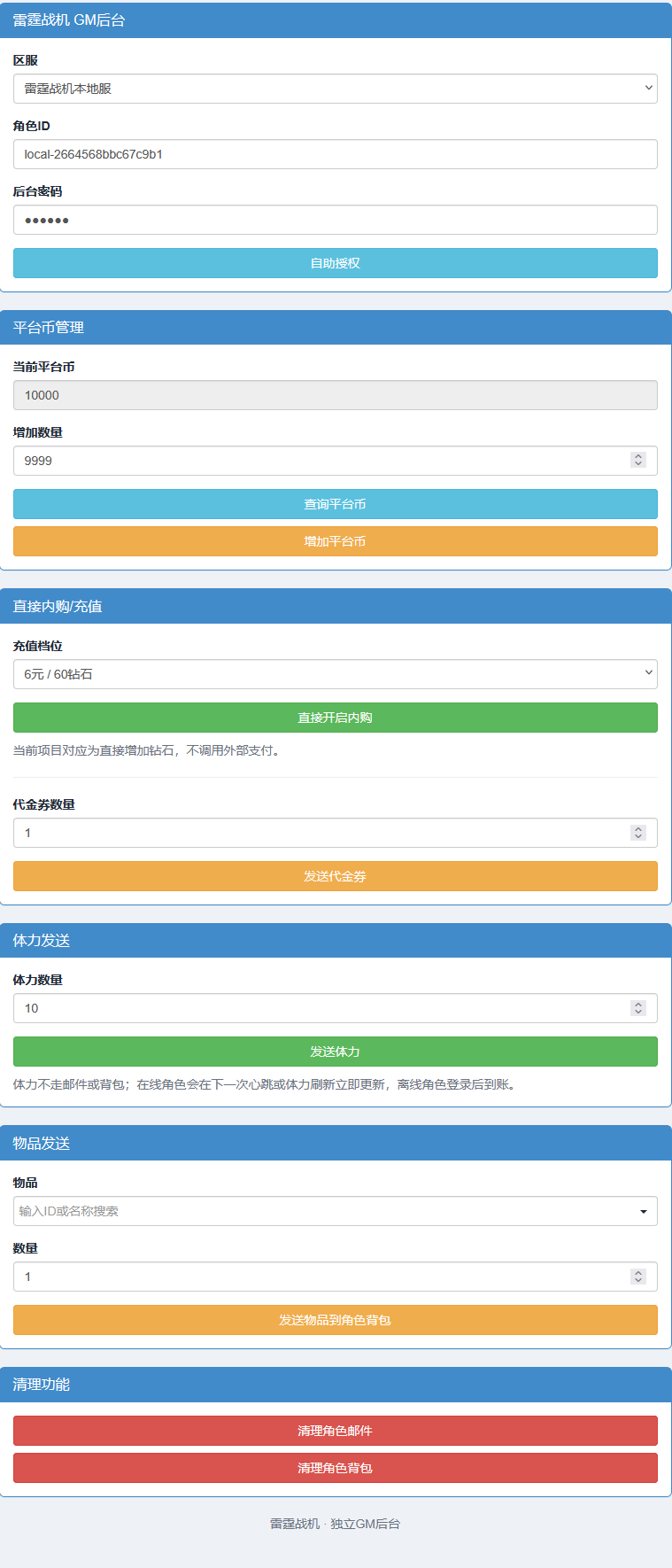Click the 发送体力 button
The height and width of the screenshot is (1568, 672).
click(x=335, y=1052)
